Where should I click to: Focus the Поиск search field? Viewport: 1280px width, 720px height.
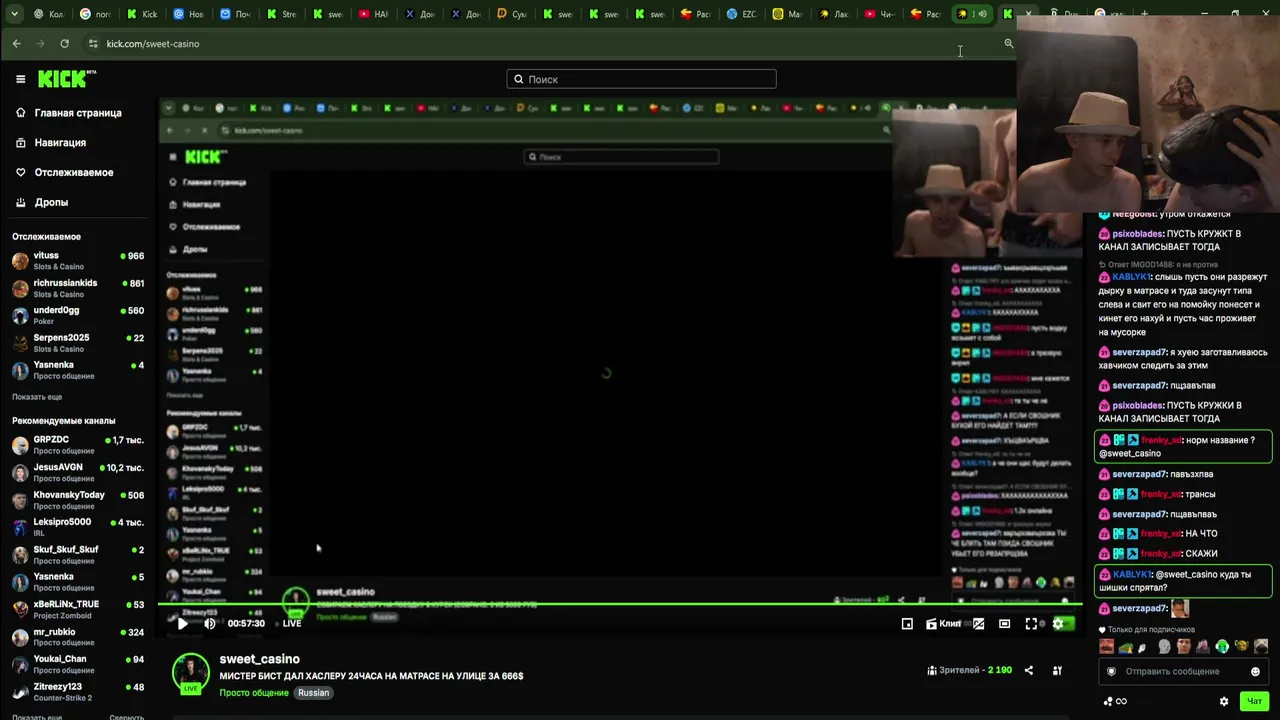click(x=641, y=79)
